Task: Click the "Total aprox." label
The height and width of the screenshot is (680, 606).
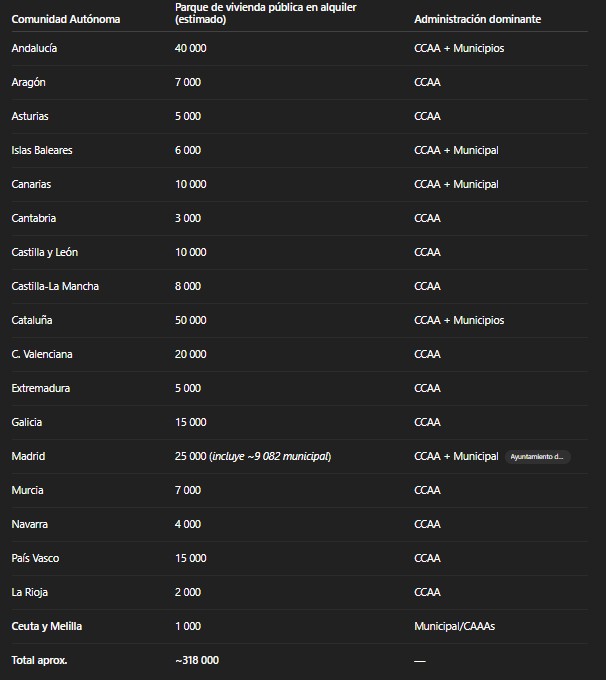Action: [39, 660]
